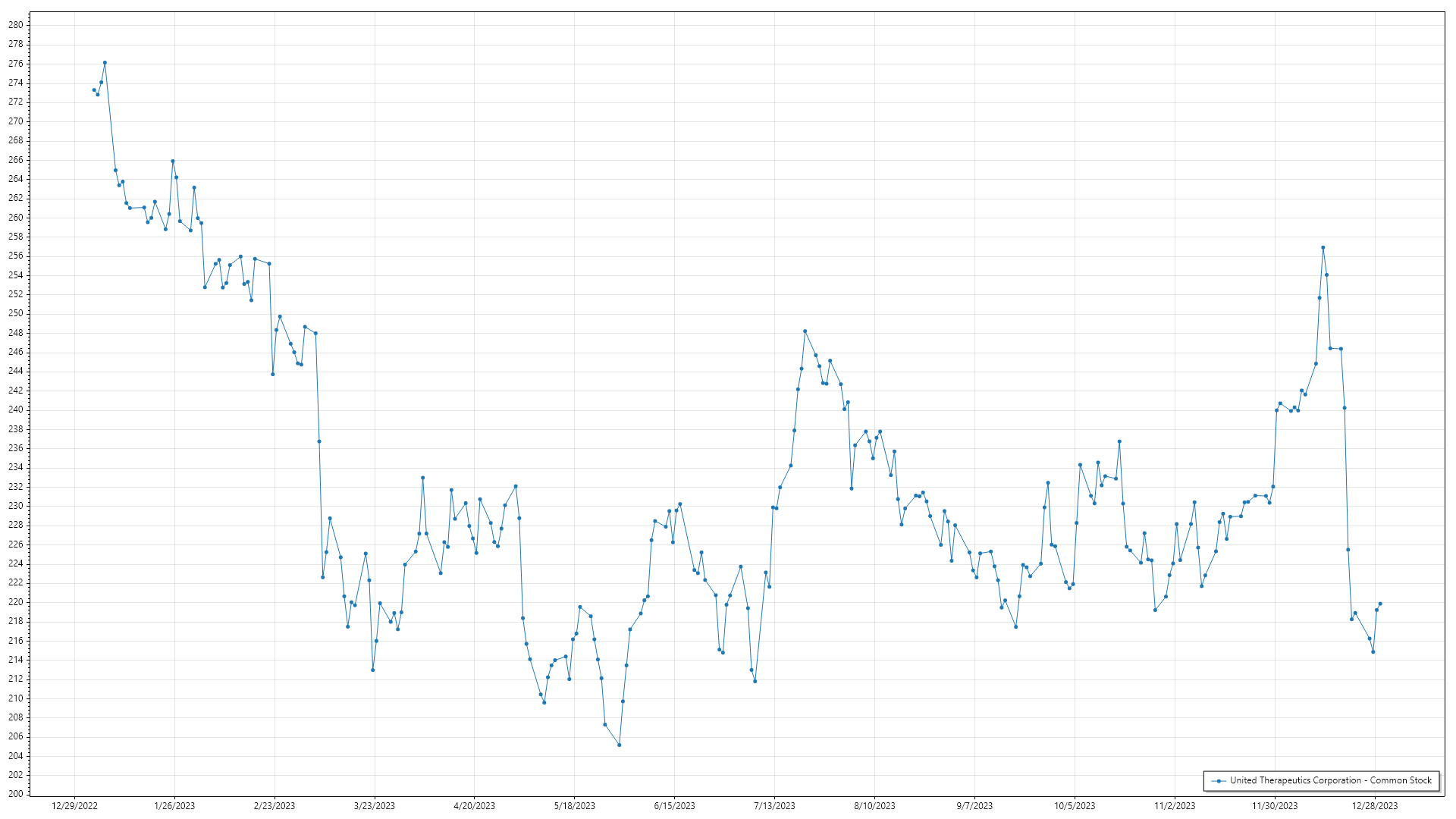This screenshot has height=819, width=1456.
Task: Click the 12/28/2023 date axis label
Action: pos(1375,806)
